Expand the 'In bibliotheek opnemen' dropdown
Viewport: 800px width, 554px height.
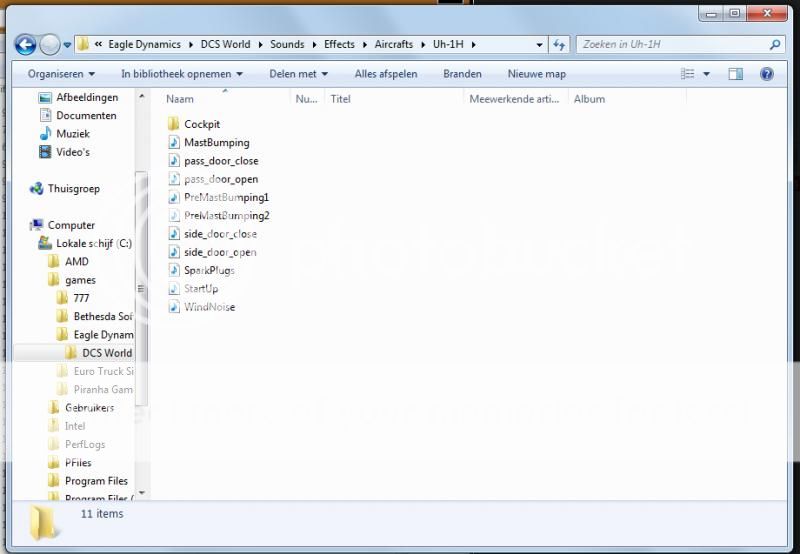tap(182, 74)
